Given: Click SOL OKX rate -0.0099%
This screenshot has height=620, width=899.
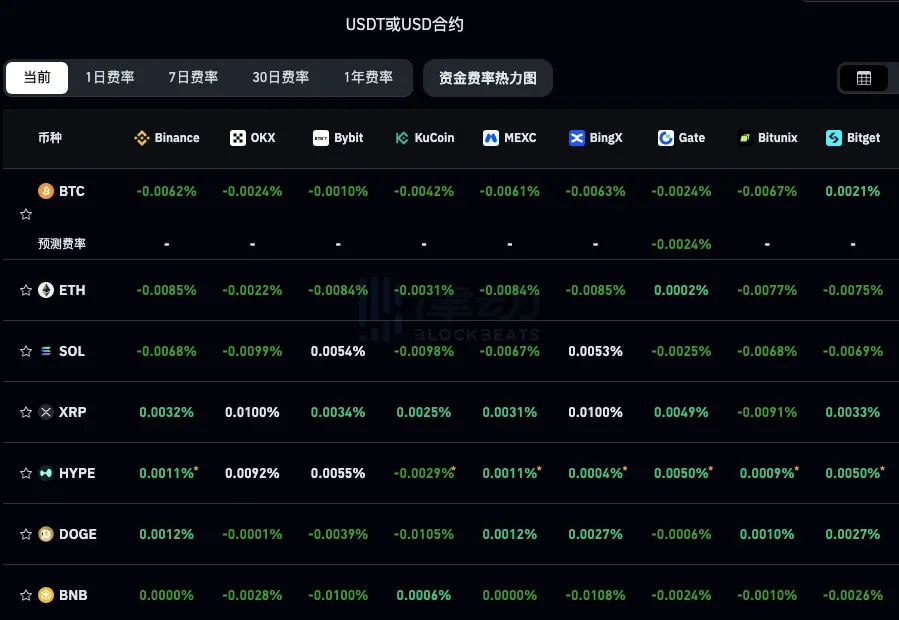Looking at the screenshot, I should pyautogui.click(x=252, y=351).
